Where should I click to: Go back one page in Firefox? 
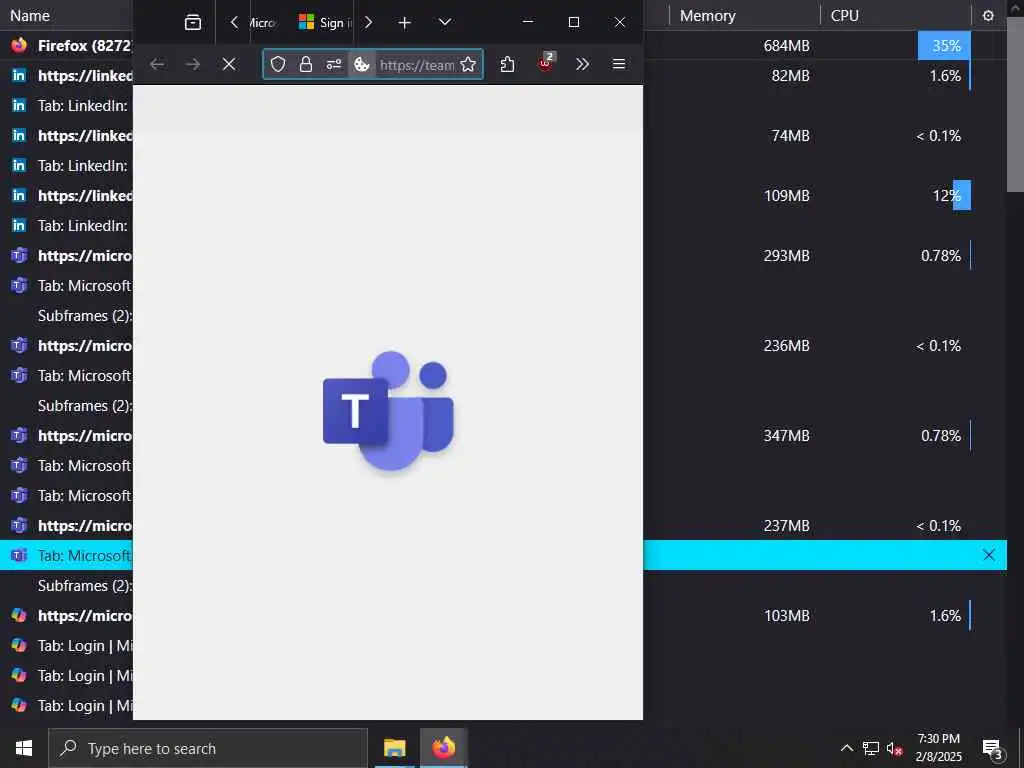coord(157,64)
